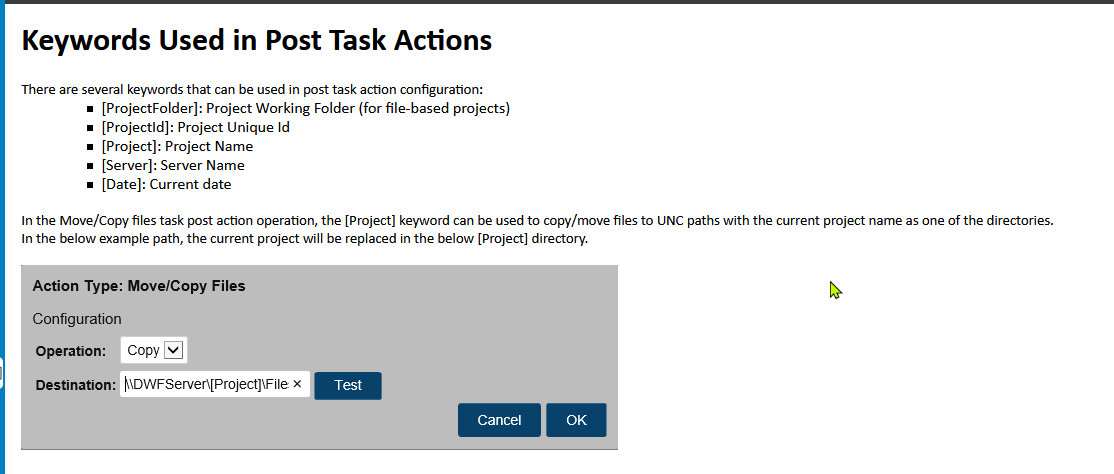Click the [Server]: Server Name bullet item
Screen dimensions: 1114x474
point(172,165)
